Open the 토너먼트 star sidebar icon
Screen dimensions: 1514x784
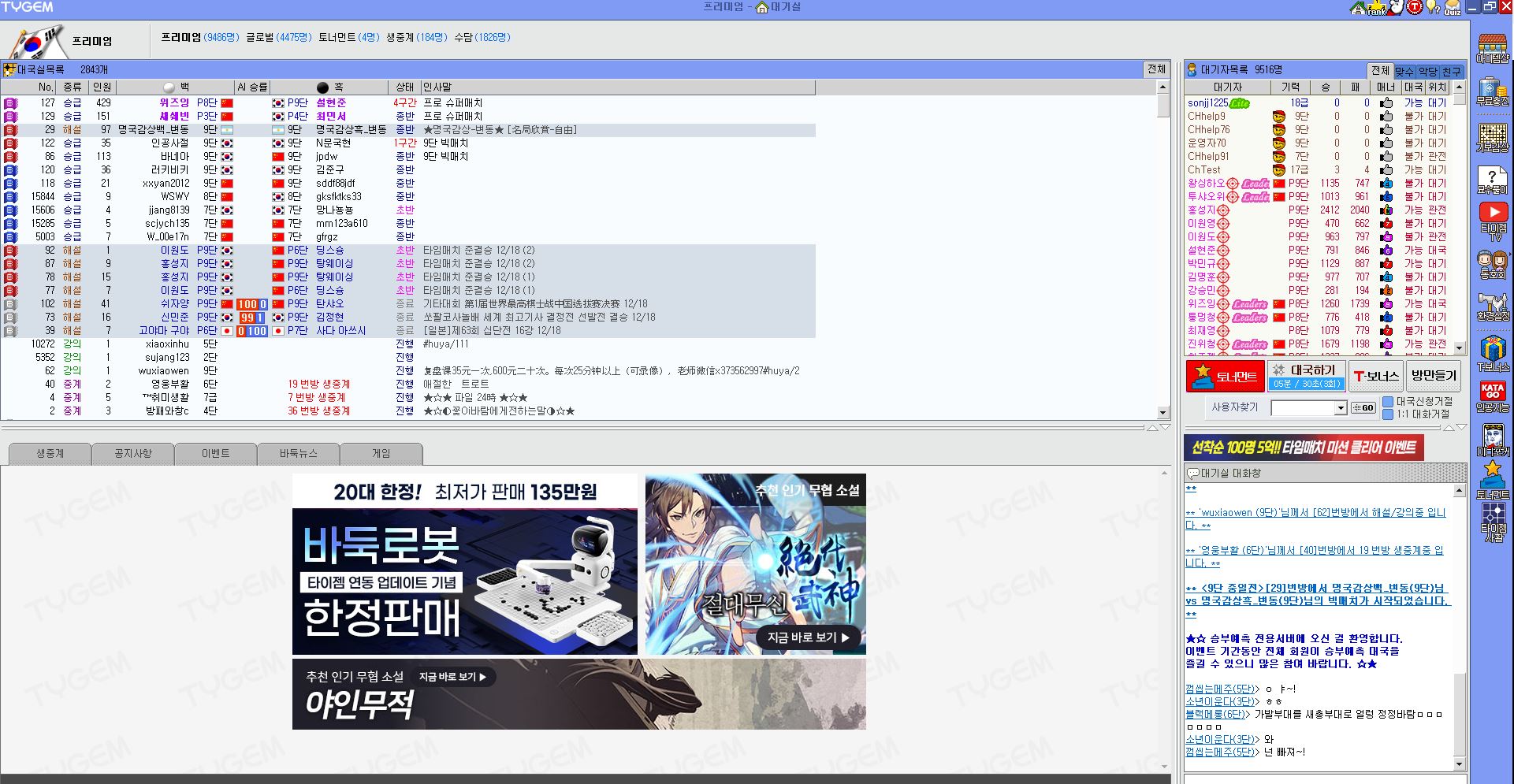pyautogui.click(x=1493, y=480)
